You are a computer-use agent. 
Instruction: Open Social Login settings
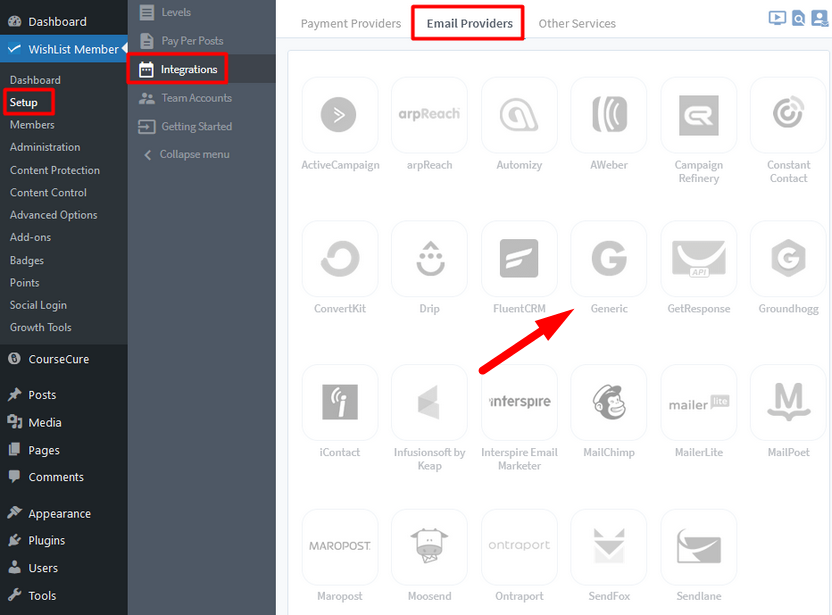point(38,305)
